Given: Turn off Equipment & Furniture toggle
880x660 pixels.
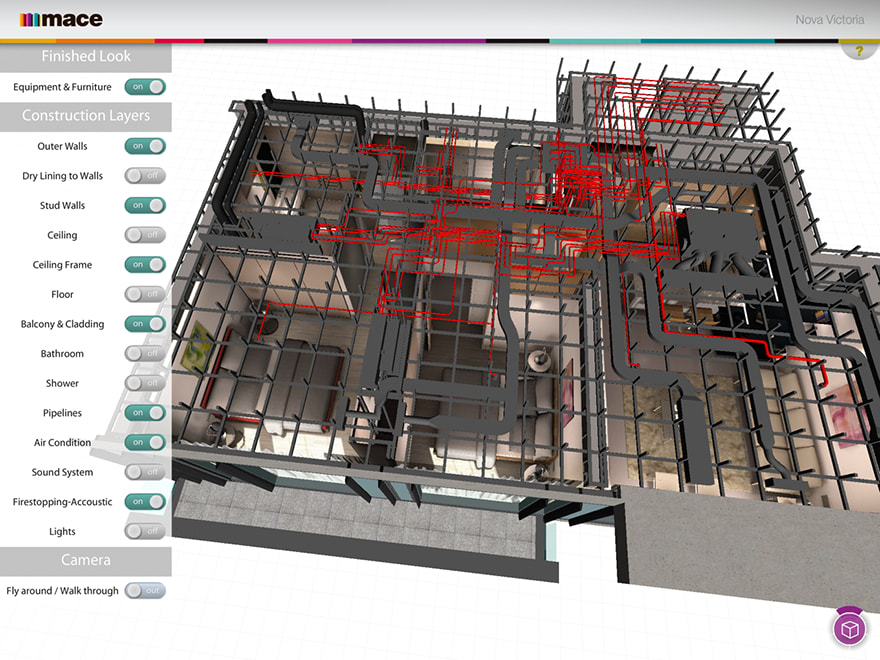Looking at the screenshot, I should (145, 87).
